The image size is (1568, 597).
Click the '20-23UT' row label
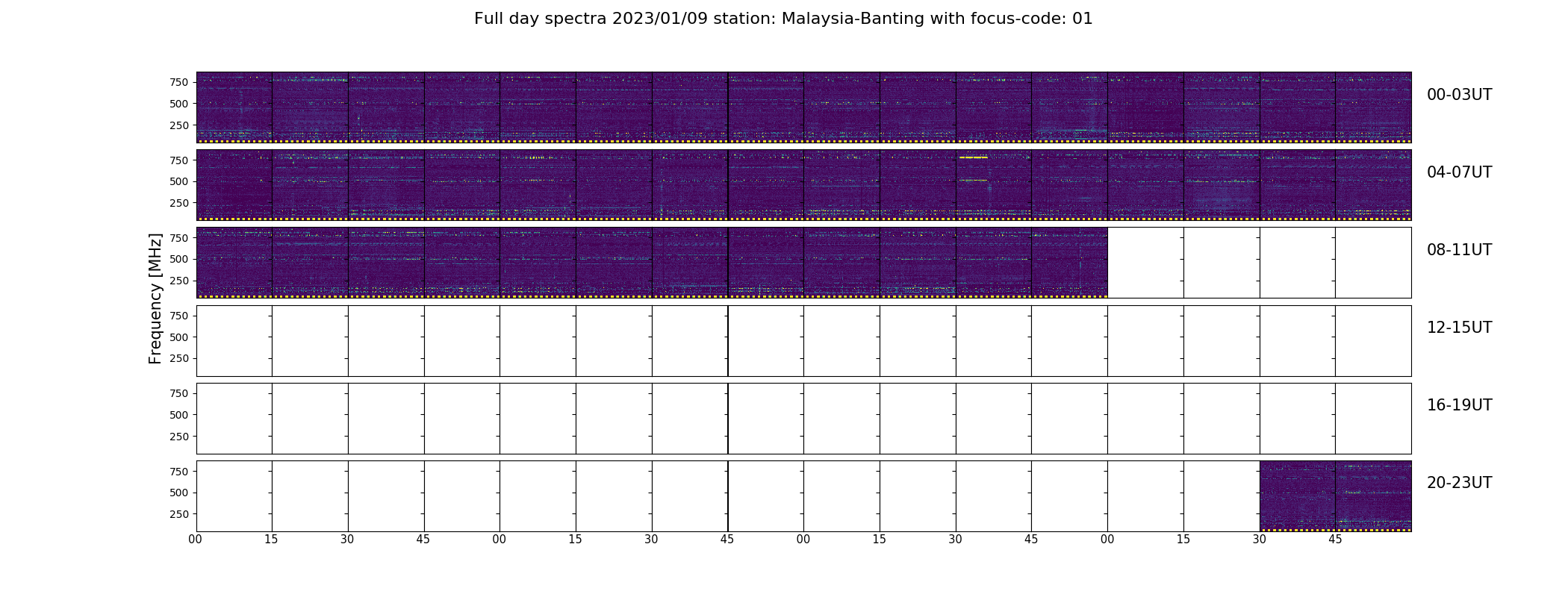coord(1459,483)
